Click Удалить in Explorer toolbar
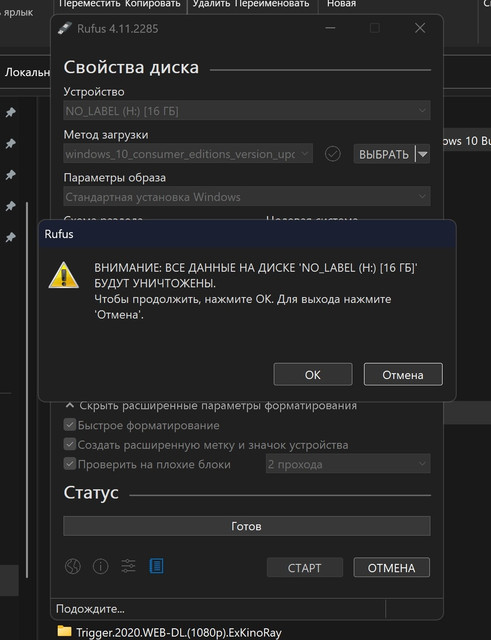The image size is (491, 640). coord(213,4)
